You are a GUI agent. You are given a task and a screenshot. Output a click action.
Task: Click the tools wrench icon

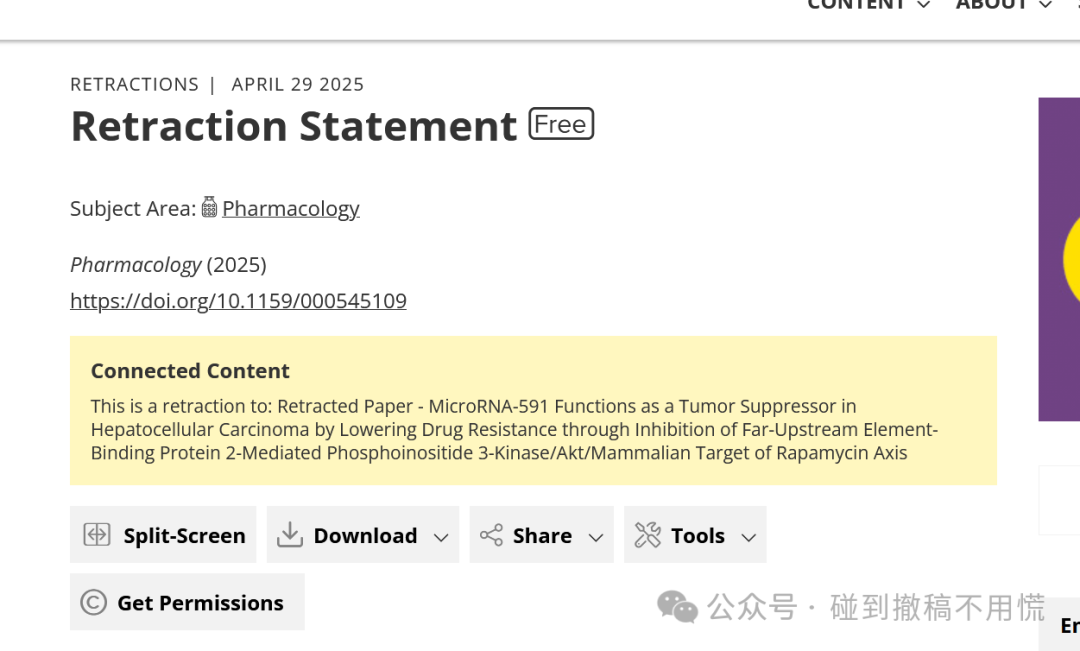[647, 535]
